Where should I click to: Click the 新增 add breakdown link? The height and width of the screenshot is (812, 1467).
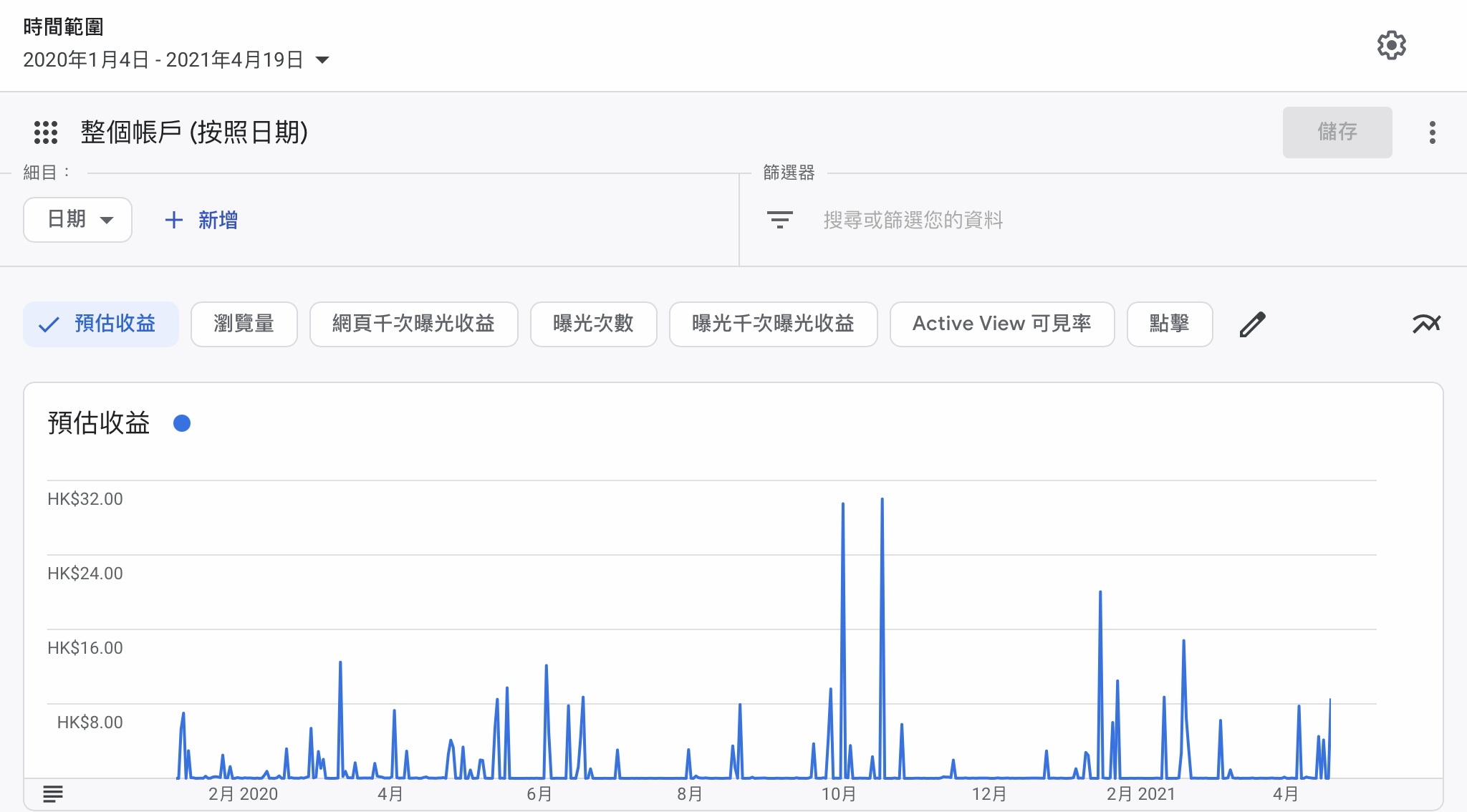[218, 220]
